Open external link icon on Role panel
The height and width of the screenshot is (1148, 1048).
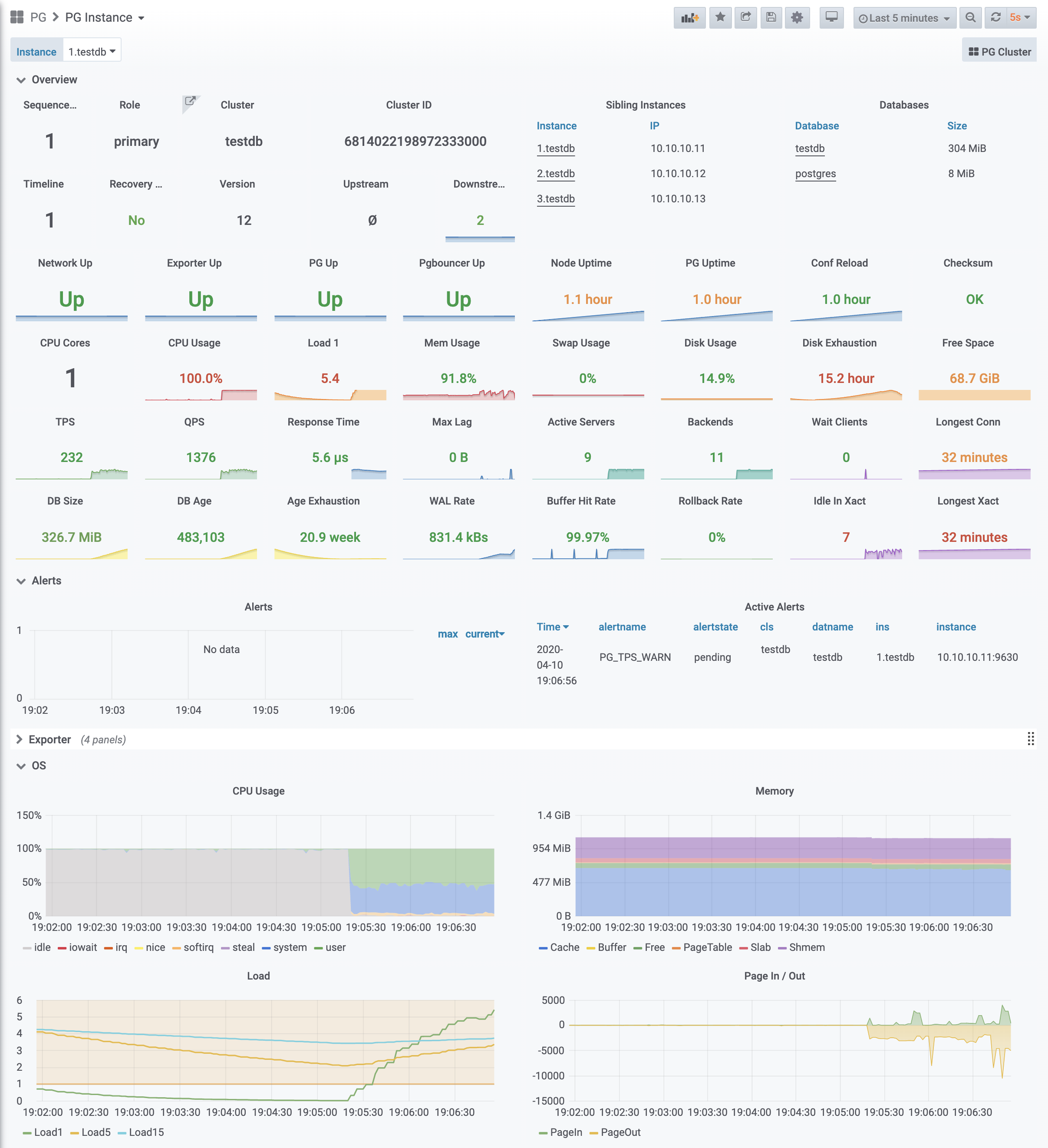point(190,101)
